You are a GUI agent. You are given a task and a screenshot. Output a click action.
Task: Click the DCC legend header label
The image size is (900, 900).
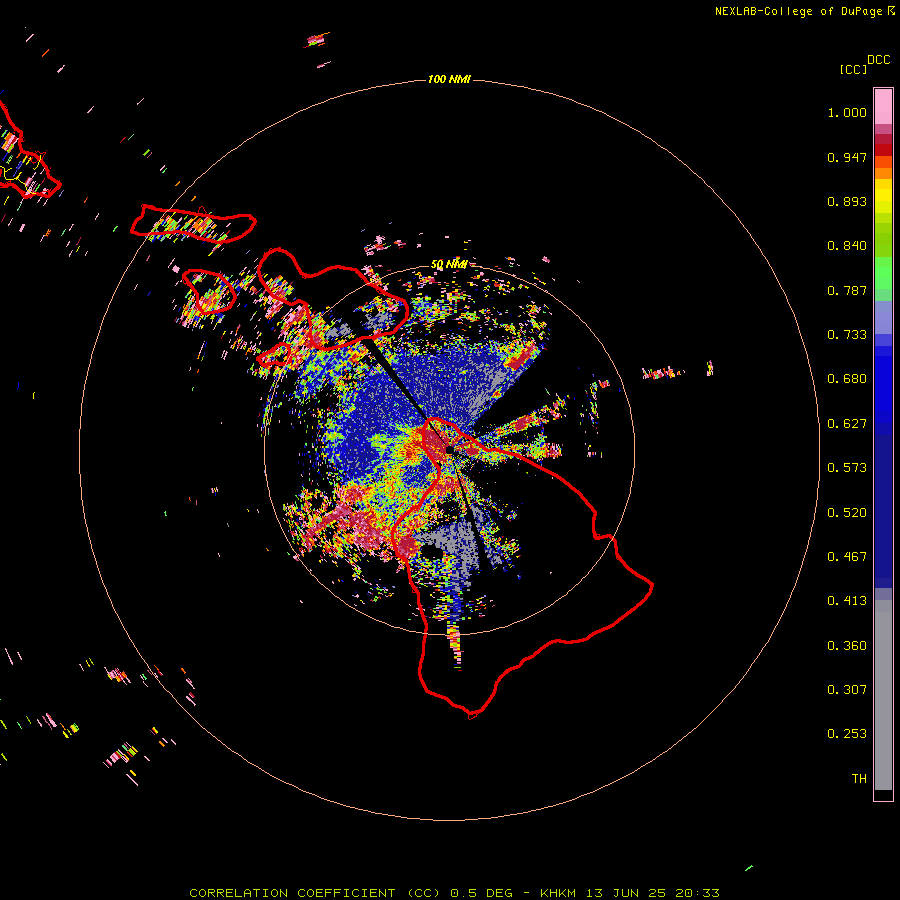tap(879, 60)
